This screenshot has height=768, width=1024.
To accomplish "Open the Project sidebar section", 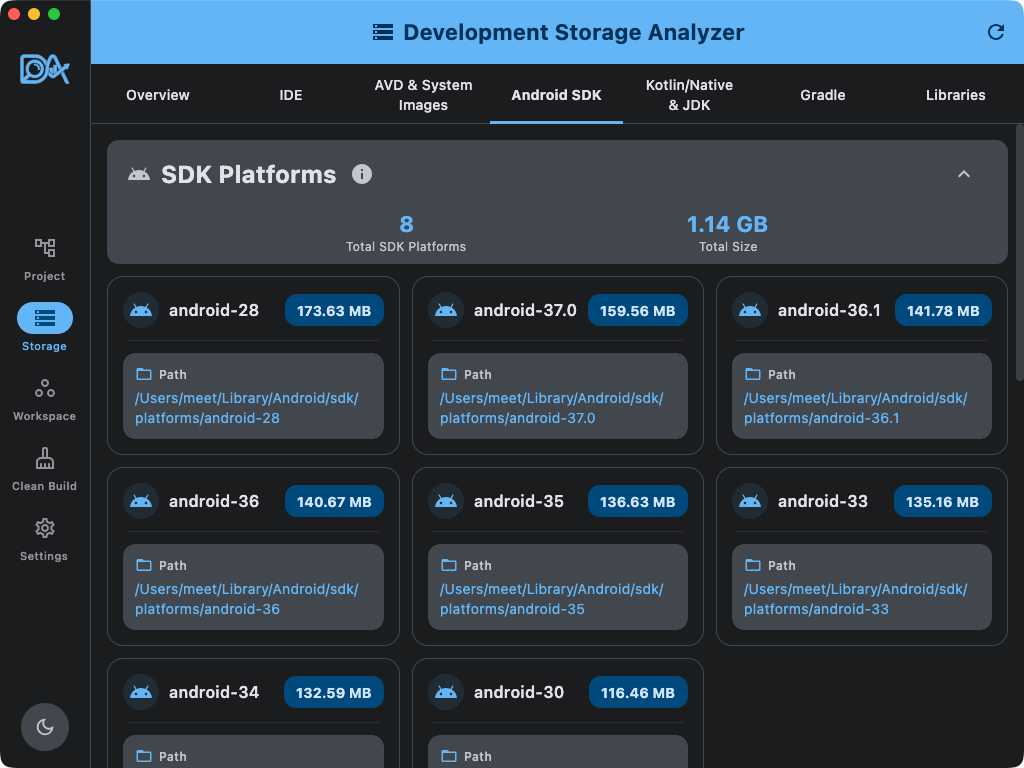I will pos(44,260).
